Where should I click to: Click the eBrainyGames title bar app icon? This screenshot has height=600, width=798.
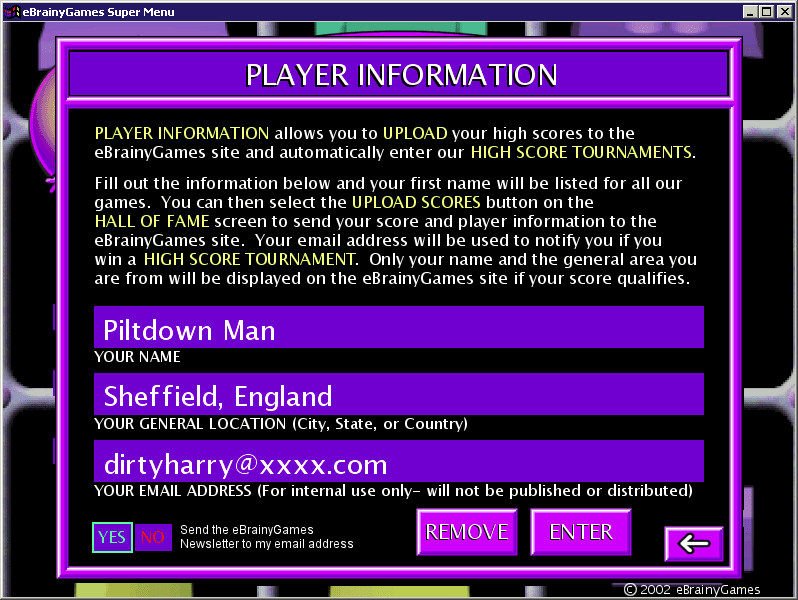coord(12,11)
